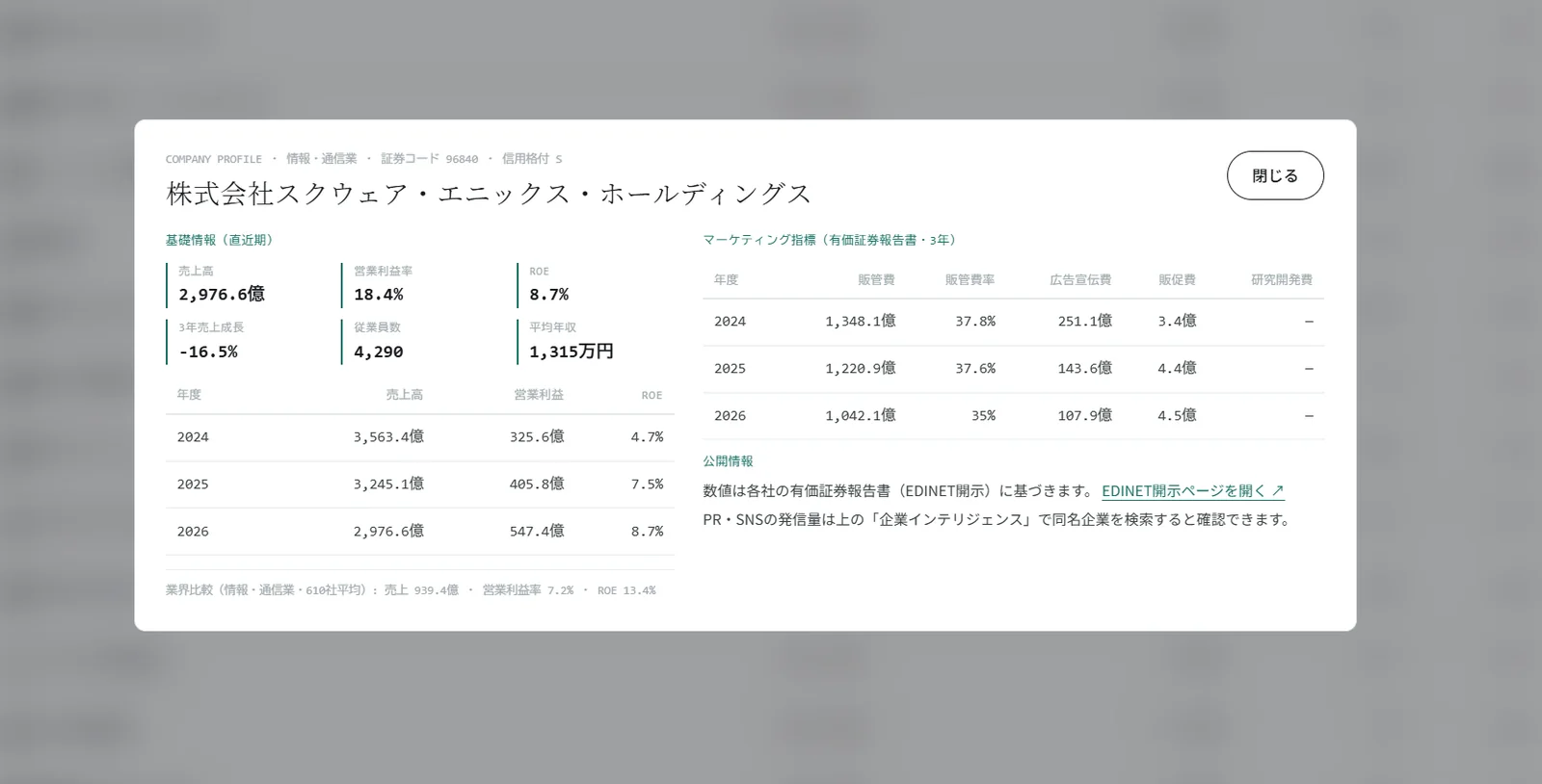Click industry average 売上 939.4億 in 業界比較
Screen dimensions: 1542x784
point(421,590)
